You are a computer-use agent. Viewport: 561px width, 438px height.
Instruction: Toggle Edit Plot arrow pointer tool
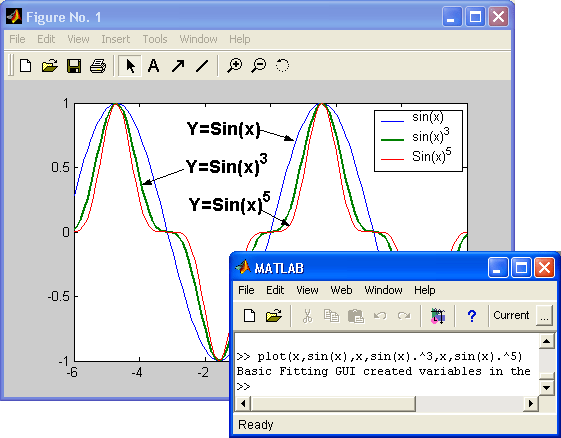click(130, 66)
